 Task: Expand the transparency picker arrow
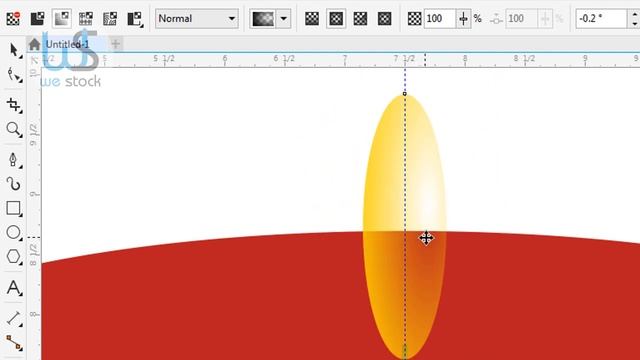284,19
